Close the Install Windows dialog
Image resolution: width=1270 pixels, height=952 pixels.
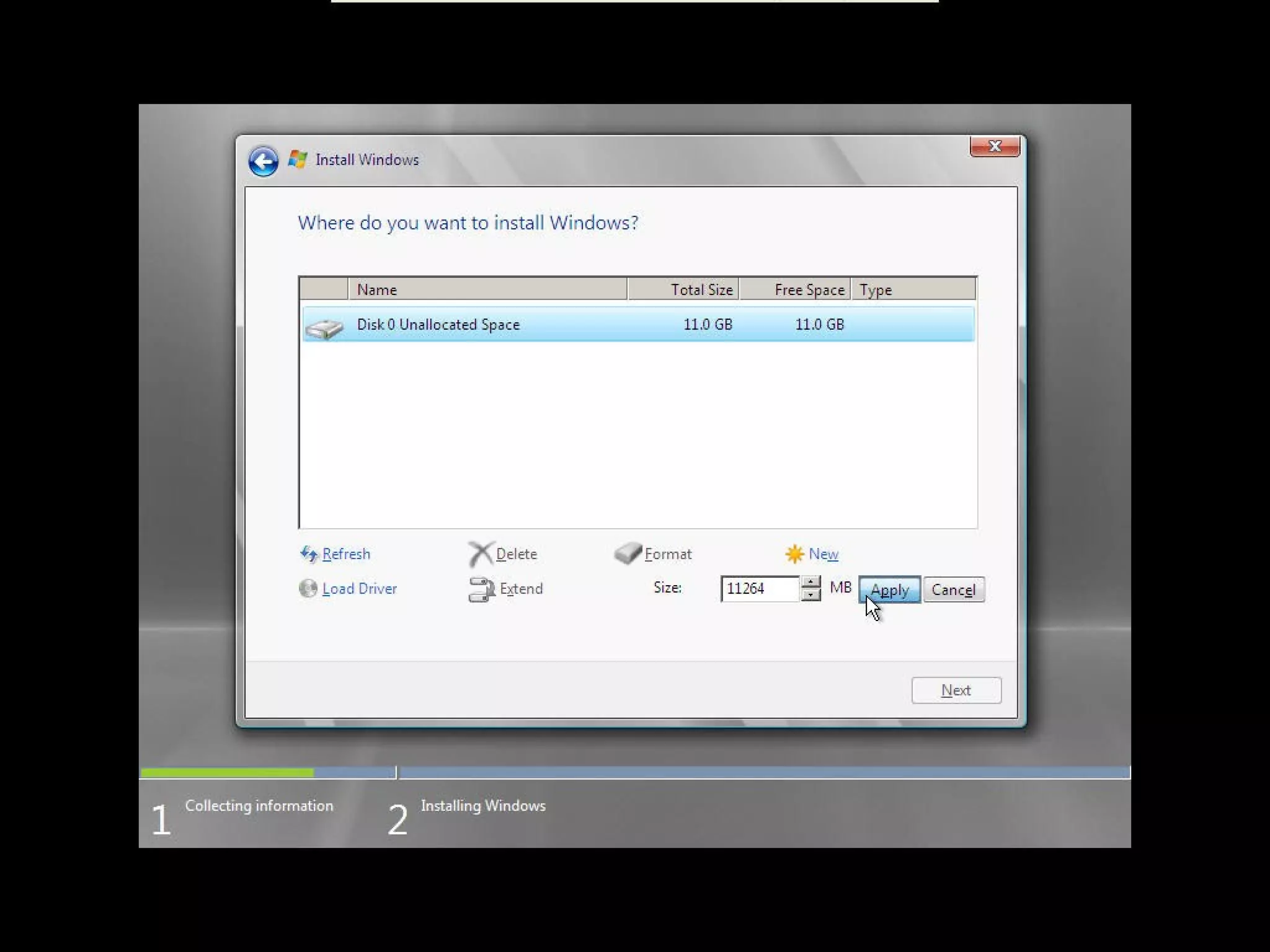995,146
